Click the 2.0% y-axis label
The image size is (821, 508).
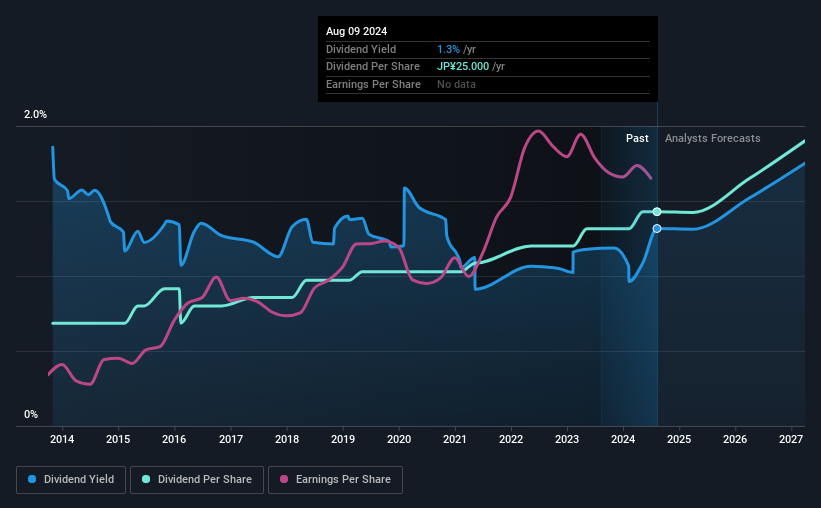[x=35, y=114]
